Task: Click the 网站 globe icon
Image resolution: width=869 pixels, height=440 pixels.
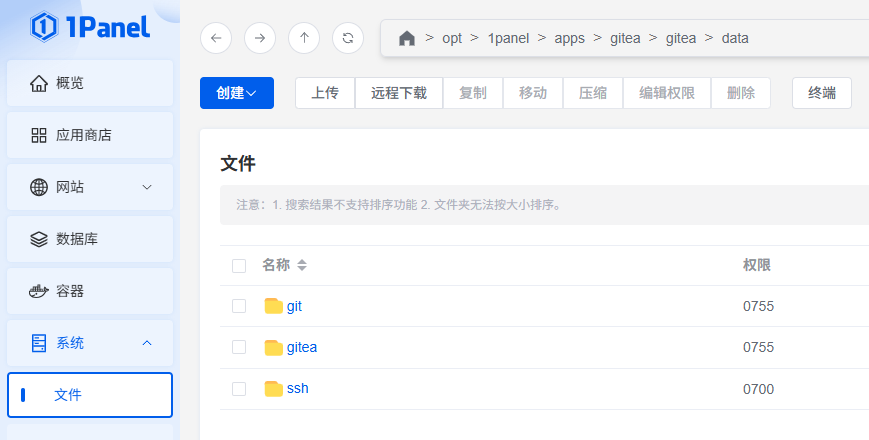Action: (x=39, y=187)
